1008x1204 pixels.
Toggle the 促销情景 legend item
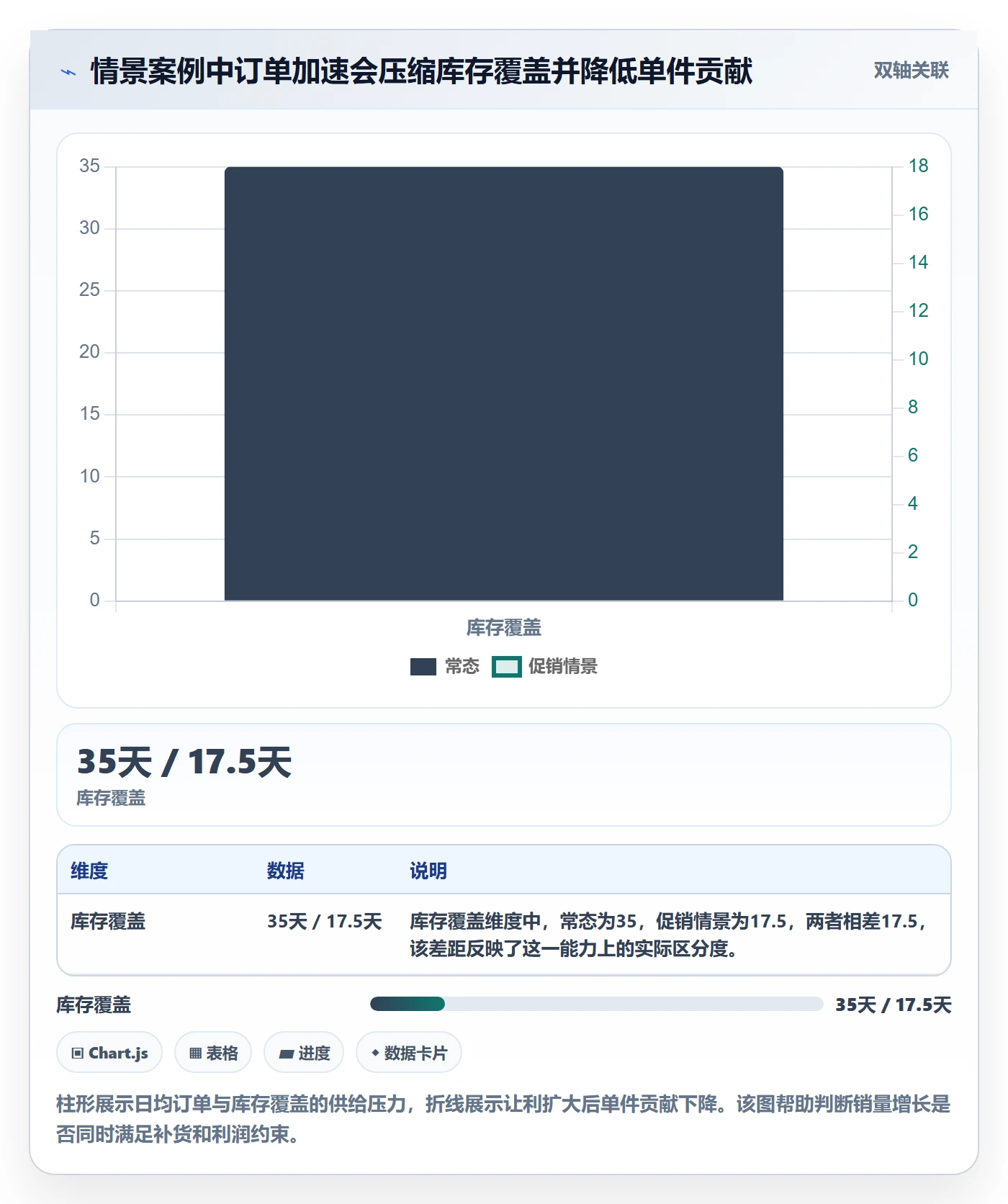[544, 667]
